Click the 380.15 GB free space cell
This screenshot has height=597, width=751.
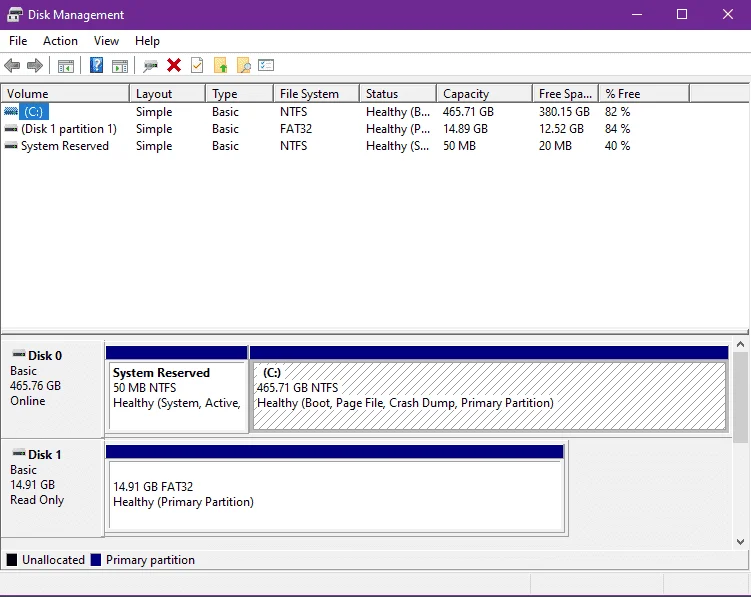(x=564, y=112)
